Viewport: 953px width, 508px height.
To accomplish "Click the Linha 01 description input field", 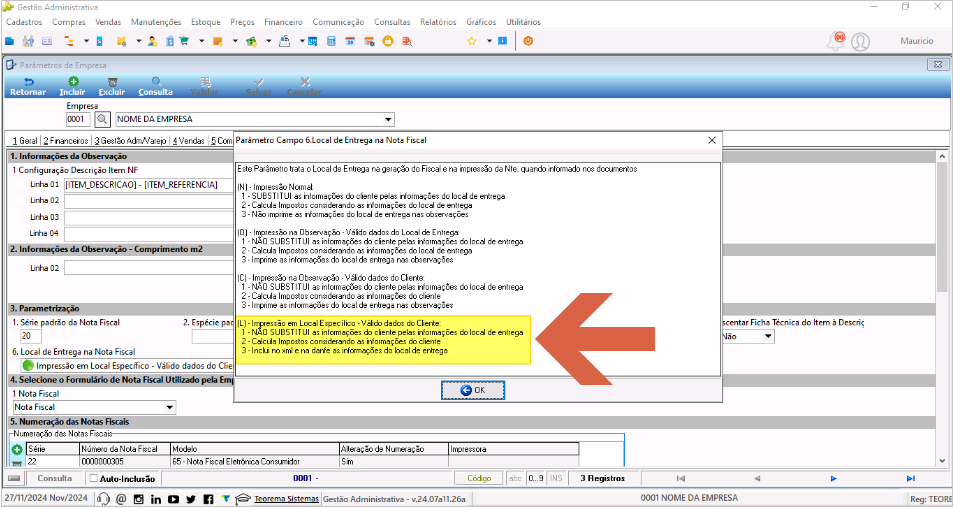I will click(x=149, y=184).
